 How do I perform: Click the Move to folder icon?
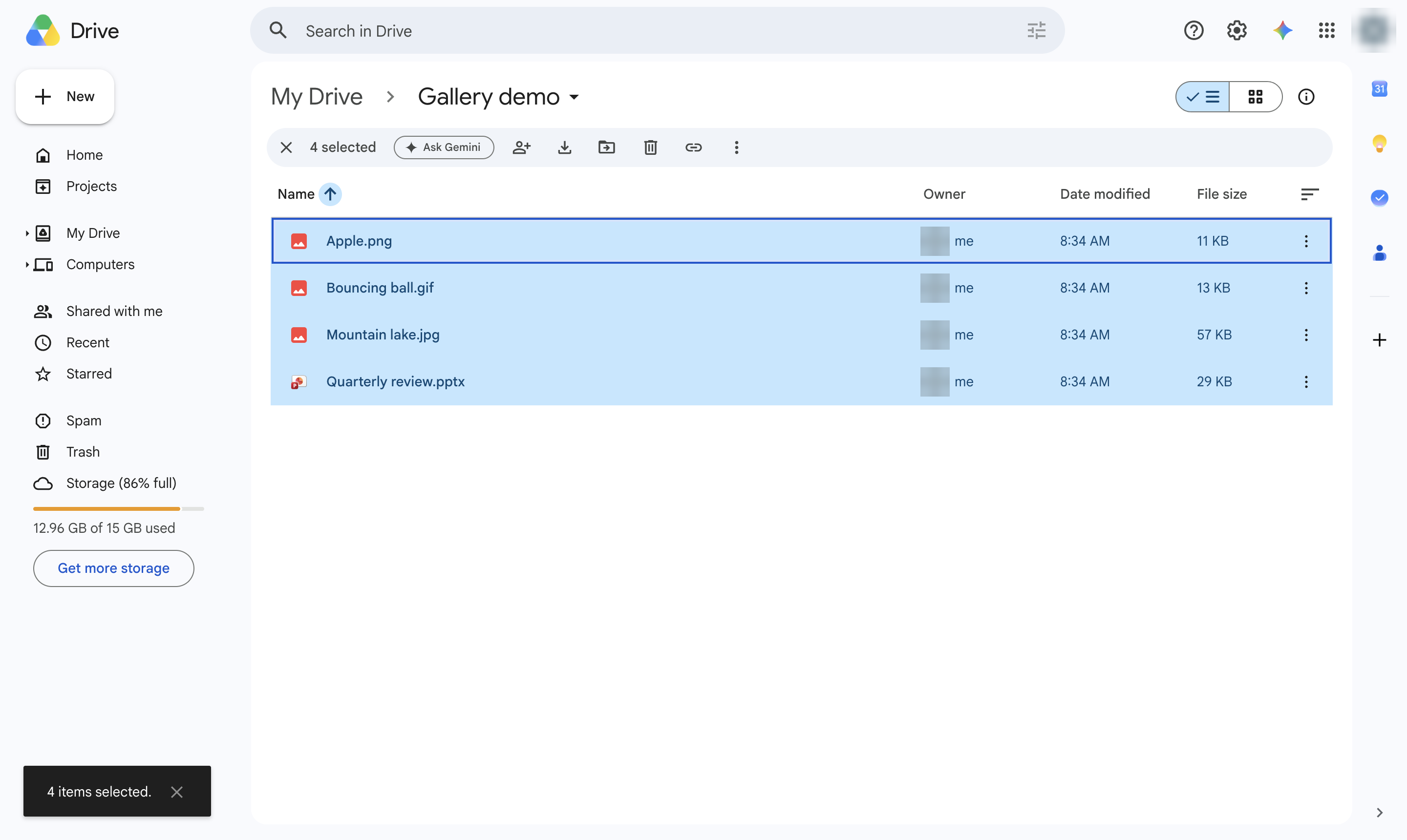click(606, 147)
